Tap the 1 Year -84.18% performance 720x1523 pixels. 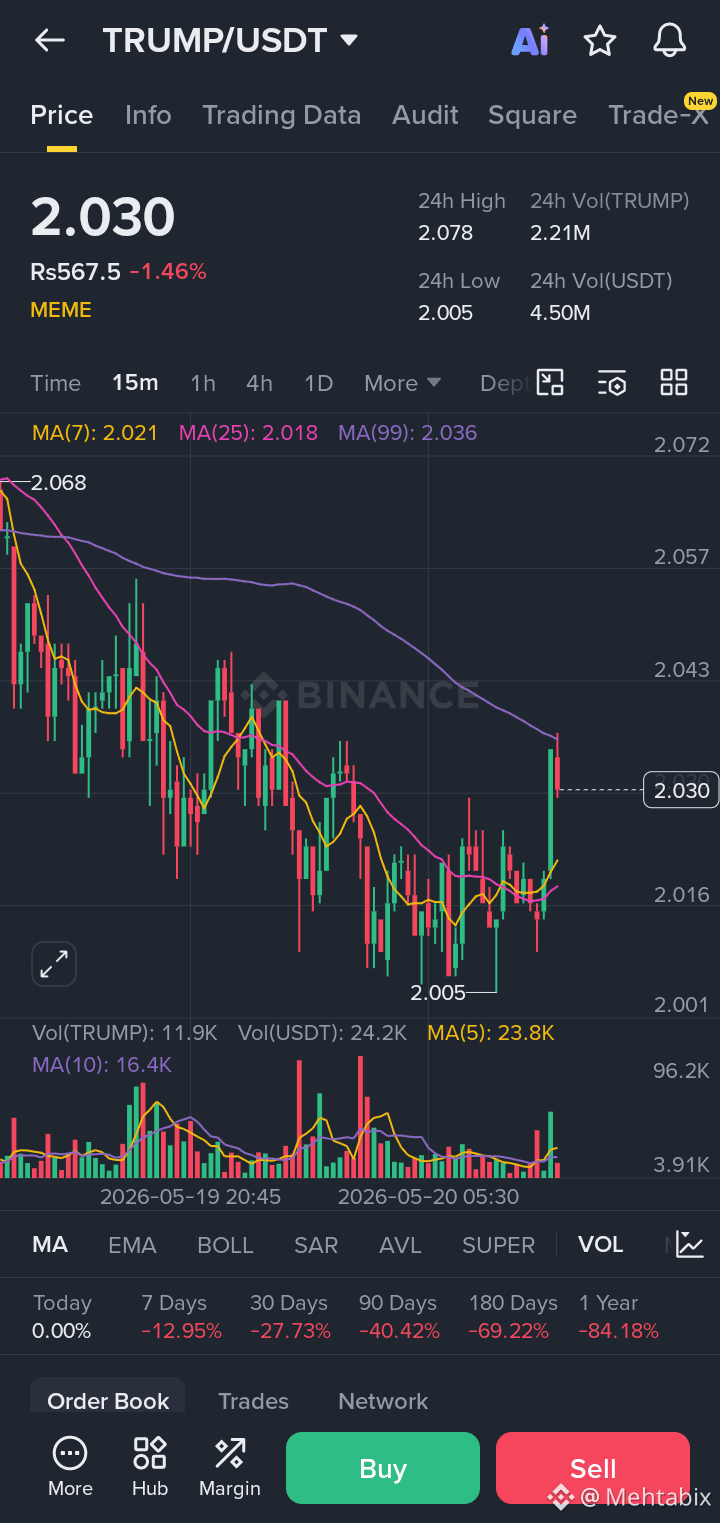point(619,1317)
